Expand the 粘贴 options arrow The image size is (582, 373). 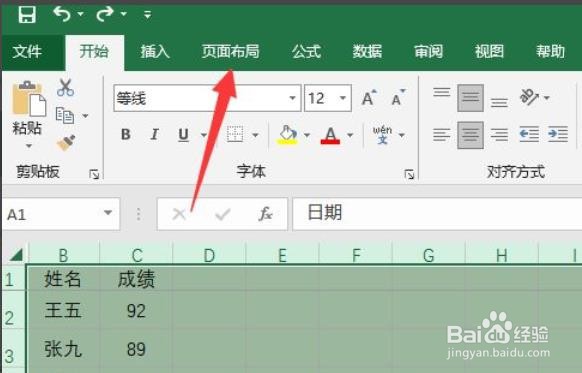click(x=28, y=146)
